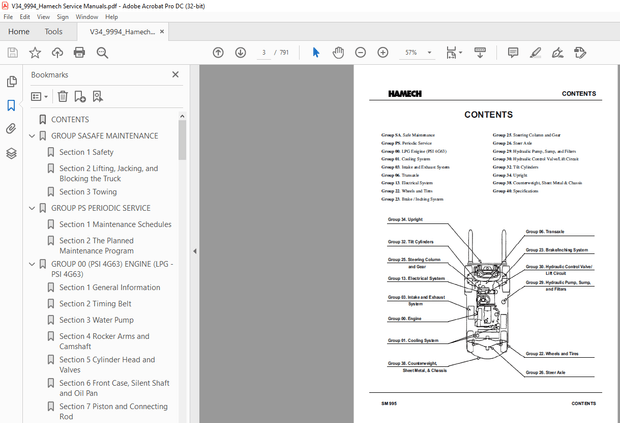This screenshot has height=423, width=620.
Task: Collapse the navigation pane arrow
Action: [x=195, y=251]
